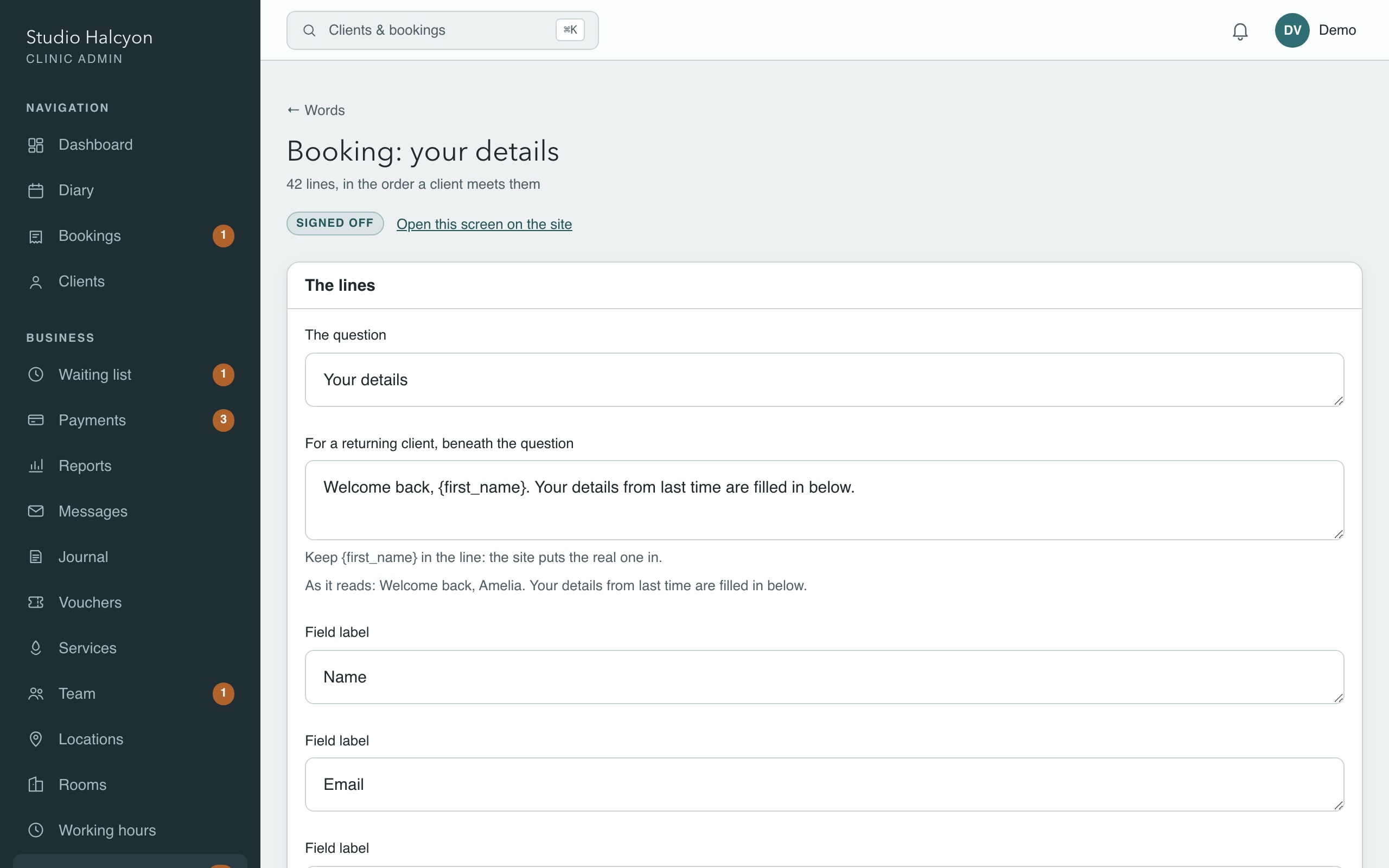Viewport: 1389px width, 868px height.
Task: Open this screen on the site
Action: tap(484, 224)
